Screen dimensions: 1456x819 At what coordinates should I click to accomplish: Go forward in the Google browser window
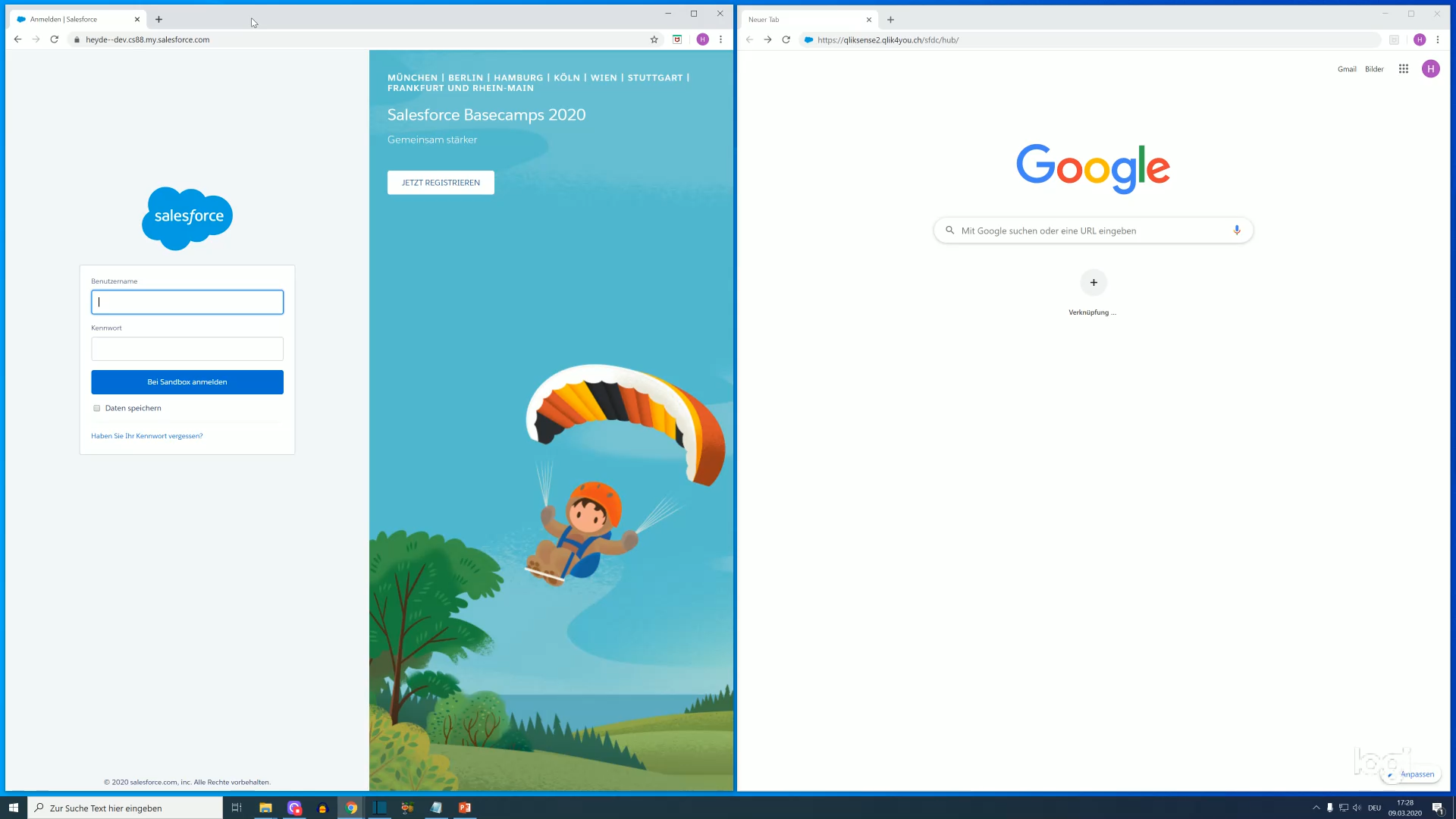(767, 39)
